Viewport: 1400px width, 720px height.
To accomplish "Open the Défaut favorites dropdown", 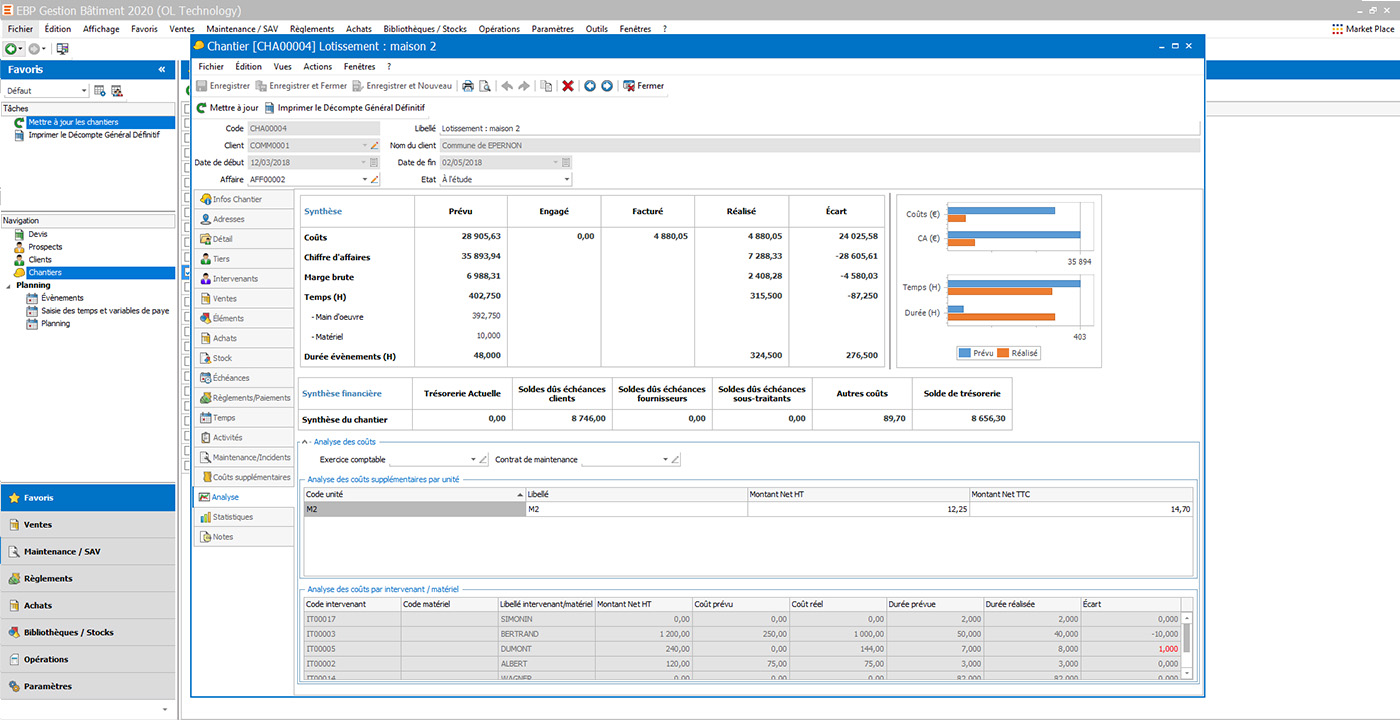I will 84,91.
